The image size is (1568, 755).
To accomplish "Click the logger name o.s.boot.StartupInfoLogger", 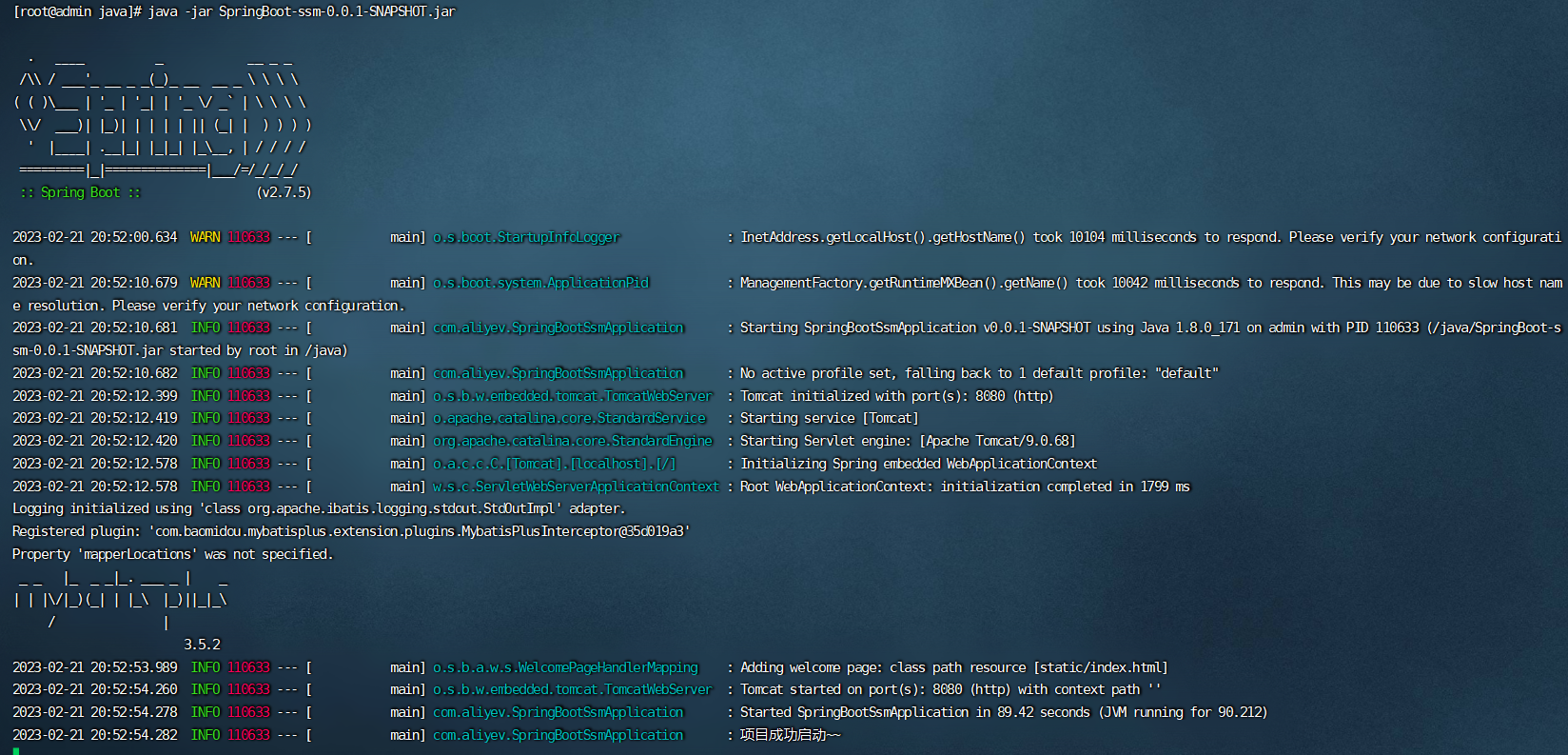I will coord(526,237).
